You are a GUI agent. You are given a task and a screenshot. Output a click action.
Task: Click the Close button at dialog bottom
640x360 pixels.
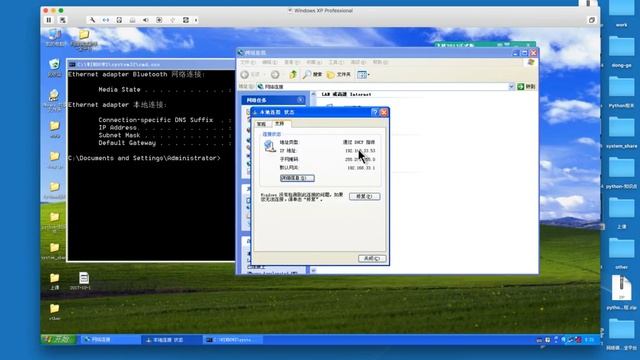[372, 258]
